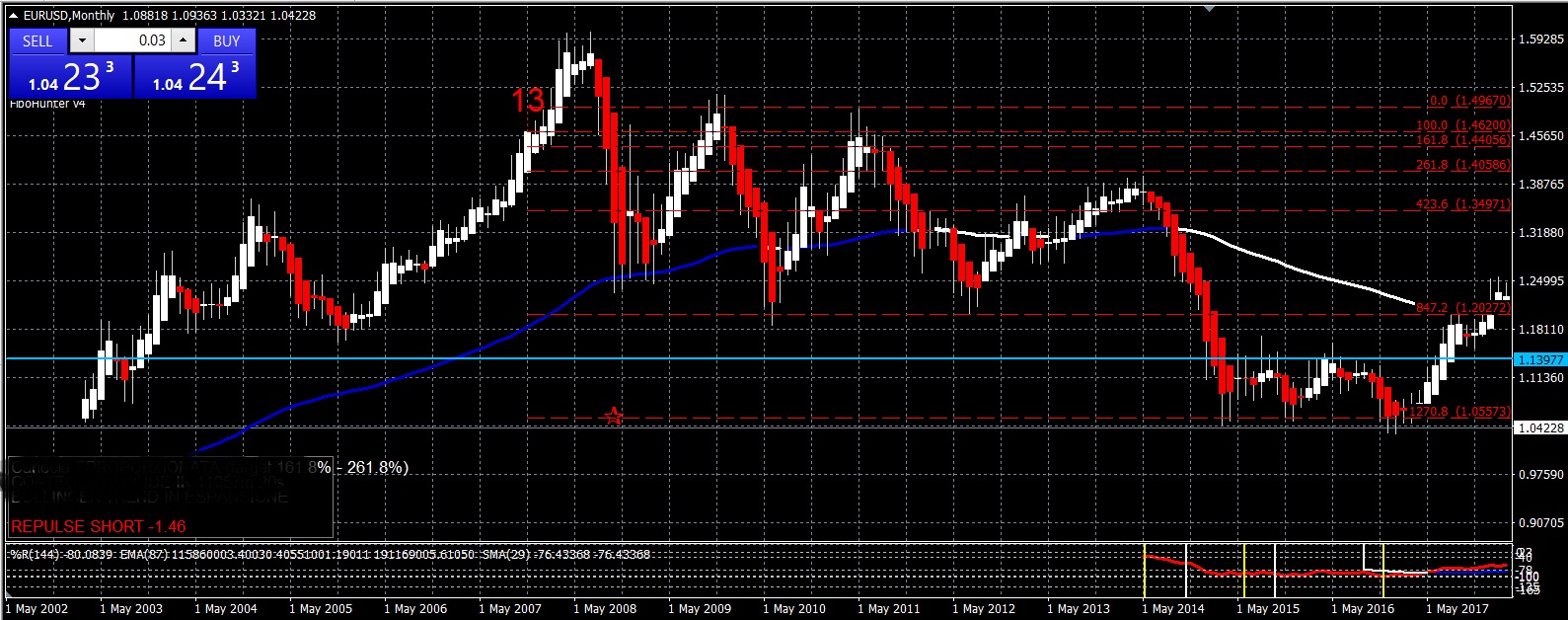Screen dimensions: 1568x620
Task: Click the Fibonacci 423.6 (1.34971) level label
Action: tap(1463, 204)
